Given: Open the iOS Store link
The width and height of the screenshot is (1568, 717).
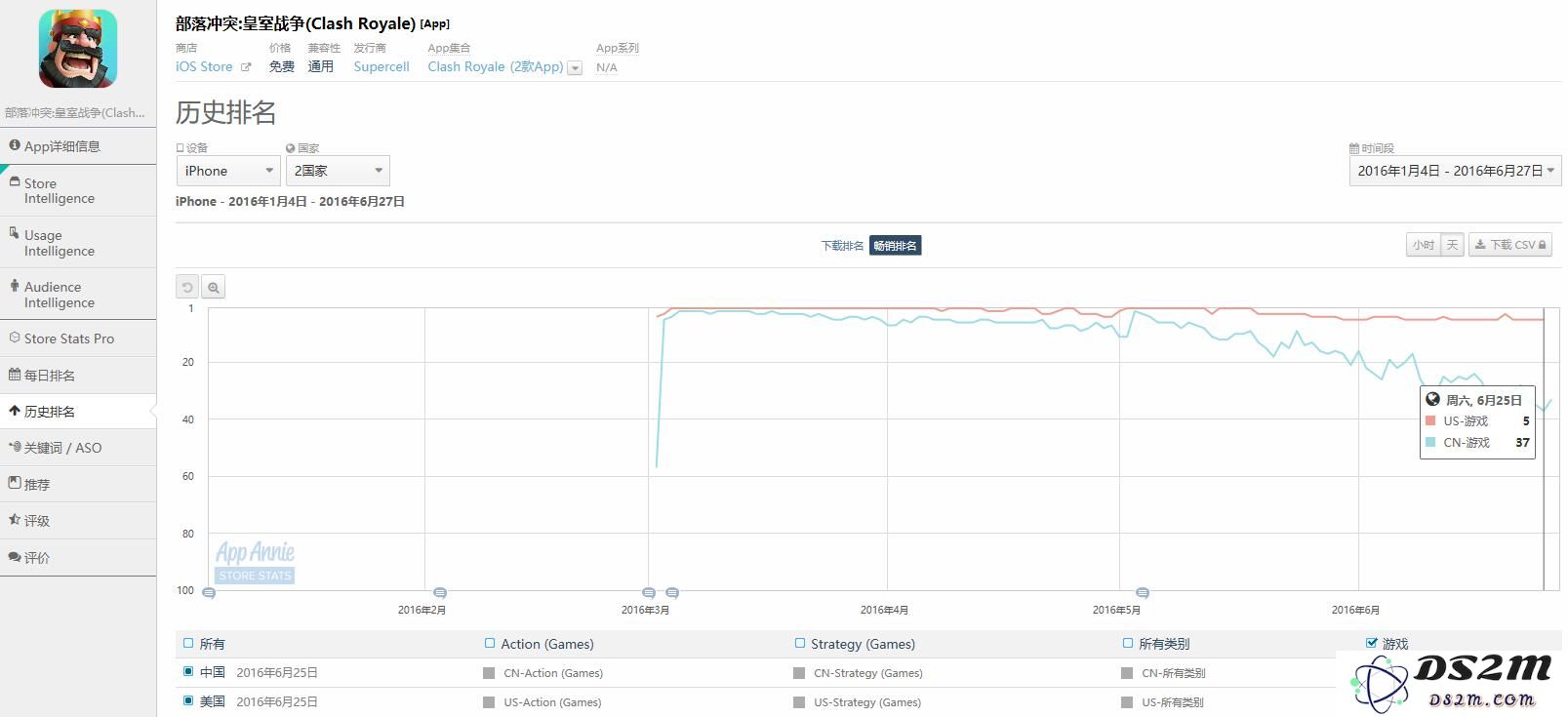Looking at the screenshot, I should click(x=204, y=66).
